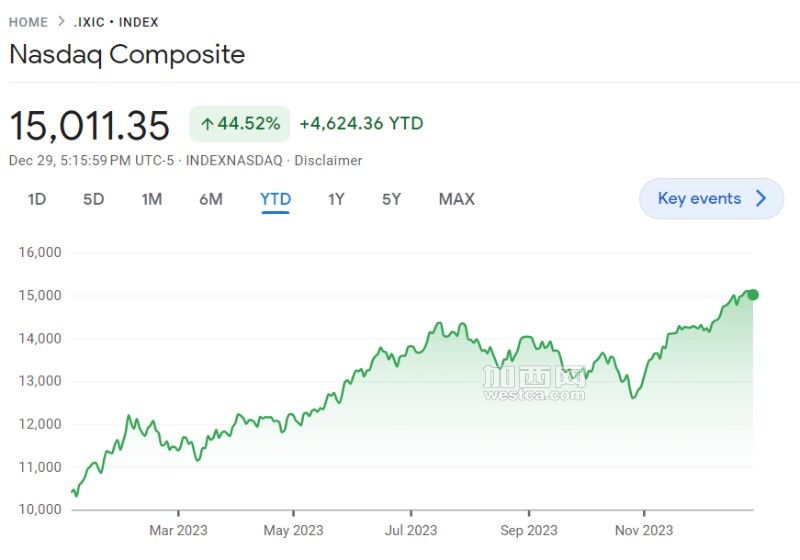Select the 1D time range tab
Screen dimensions: 800x560
click(x=37, y=199)
